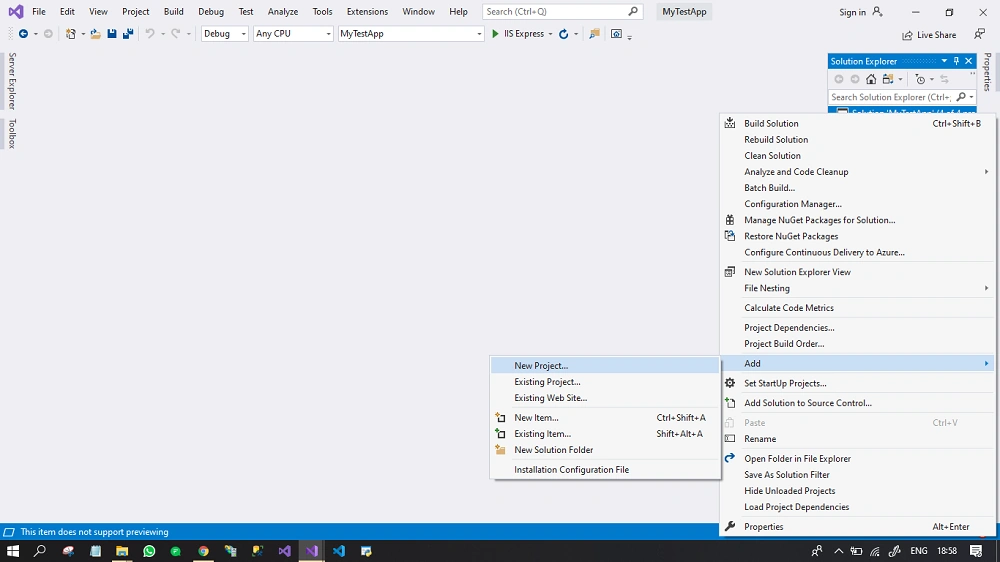Open the Server Explorer side tab
1000x562 pixels.
click(x=11, y=81)
